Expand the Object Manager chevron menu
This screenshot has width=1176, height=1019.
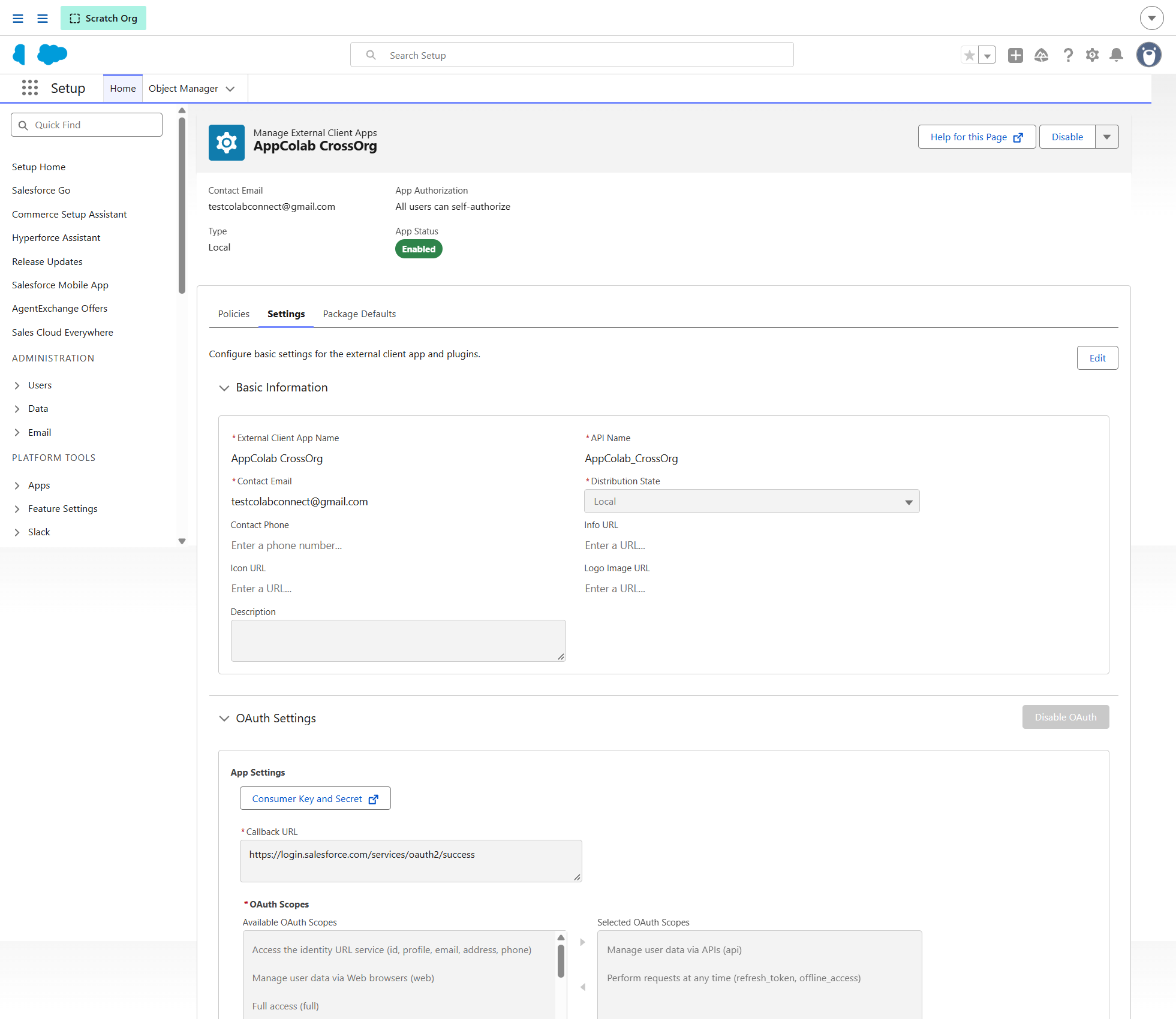230,89
